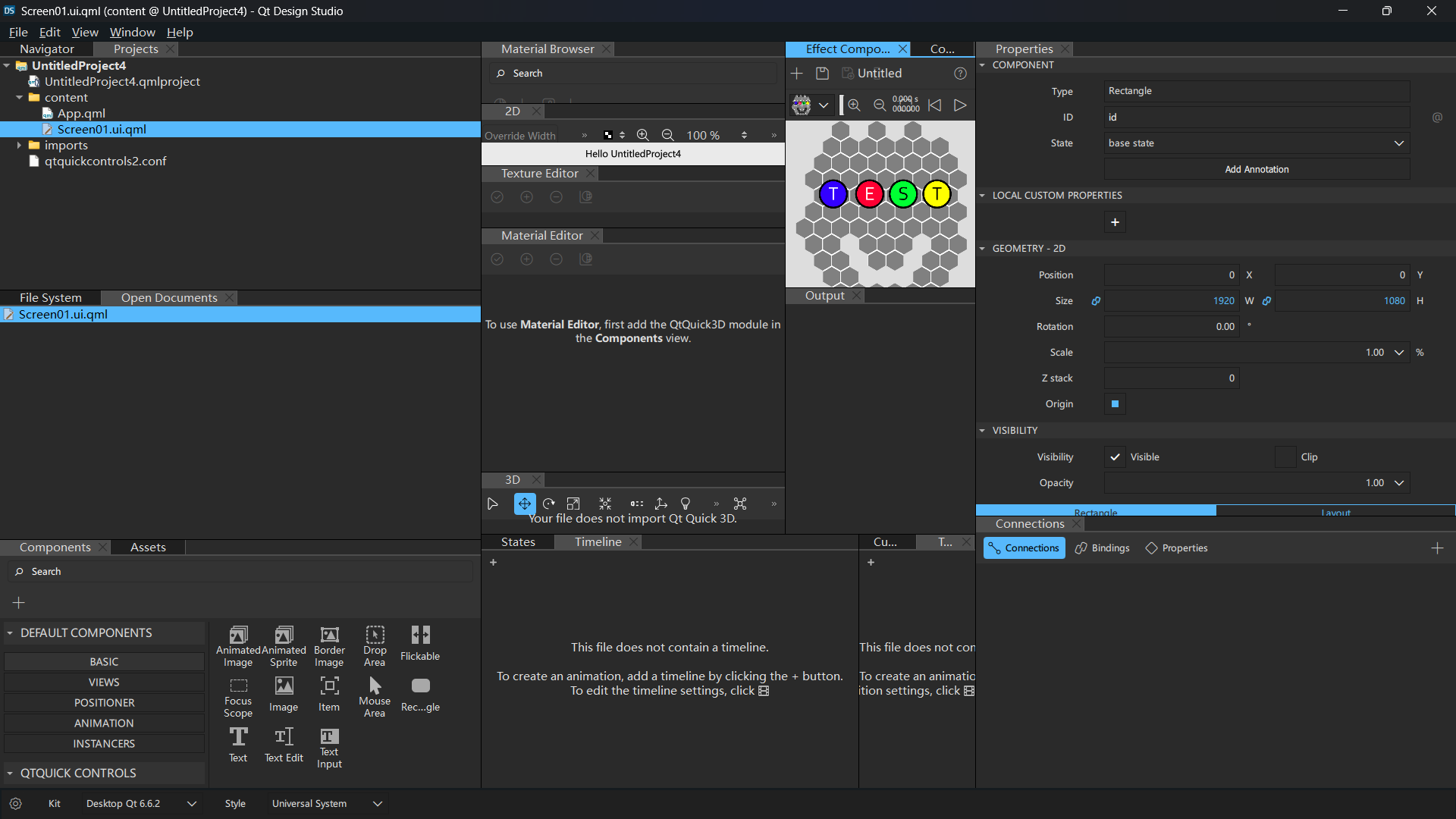Open the Effect Composer help icon

tap(960, 74)
